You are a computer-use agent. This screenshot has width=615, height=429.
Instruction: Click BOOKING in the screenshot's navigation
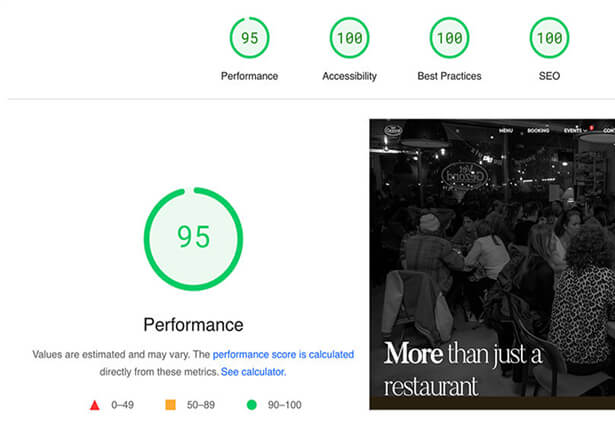pos(538,131)
